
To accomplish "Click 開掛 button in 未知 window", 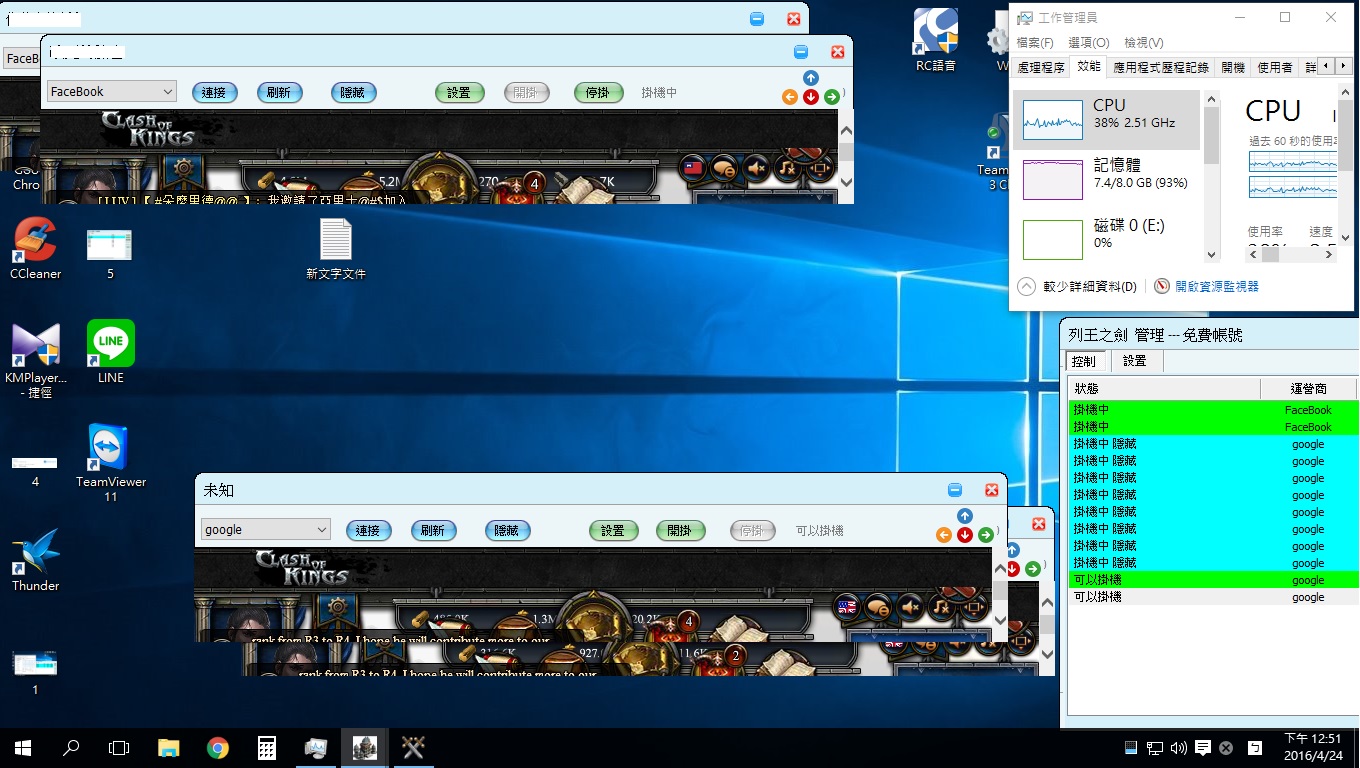I will [680, 530].
